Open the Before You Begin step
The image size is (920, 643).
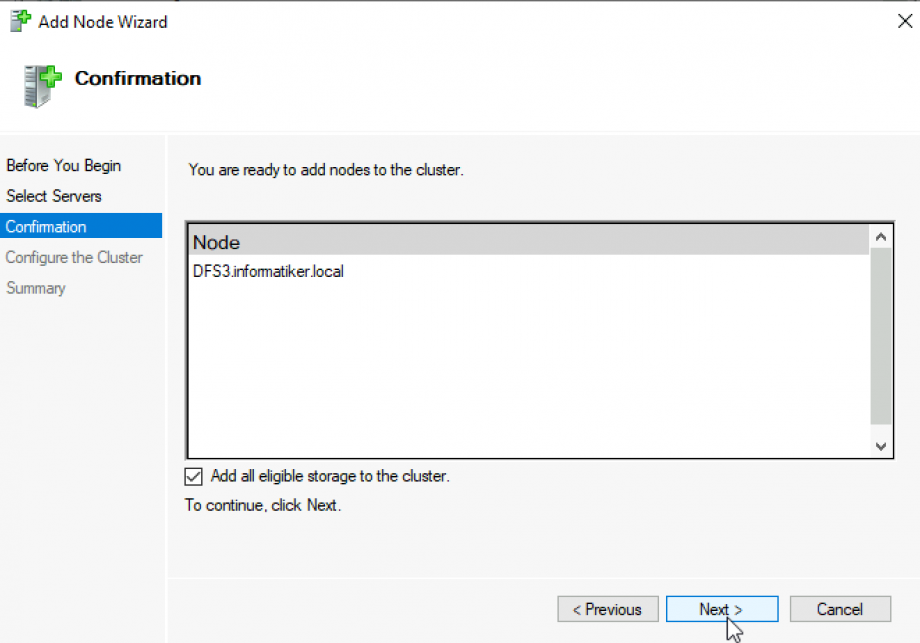(x=64, y=165)
